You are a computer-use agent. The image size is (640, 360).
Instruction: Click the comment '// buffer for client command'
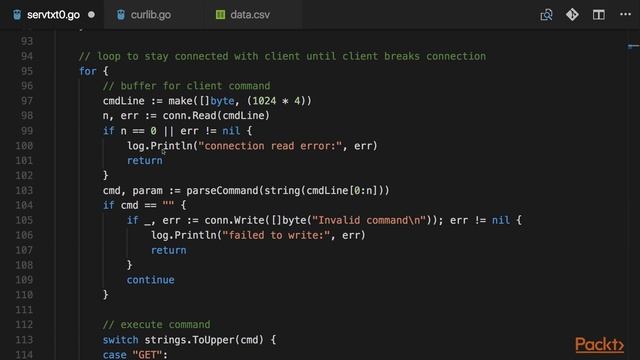click(x=187, y=86)
